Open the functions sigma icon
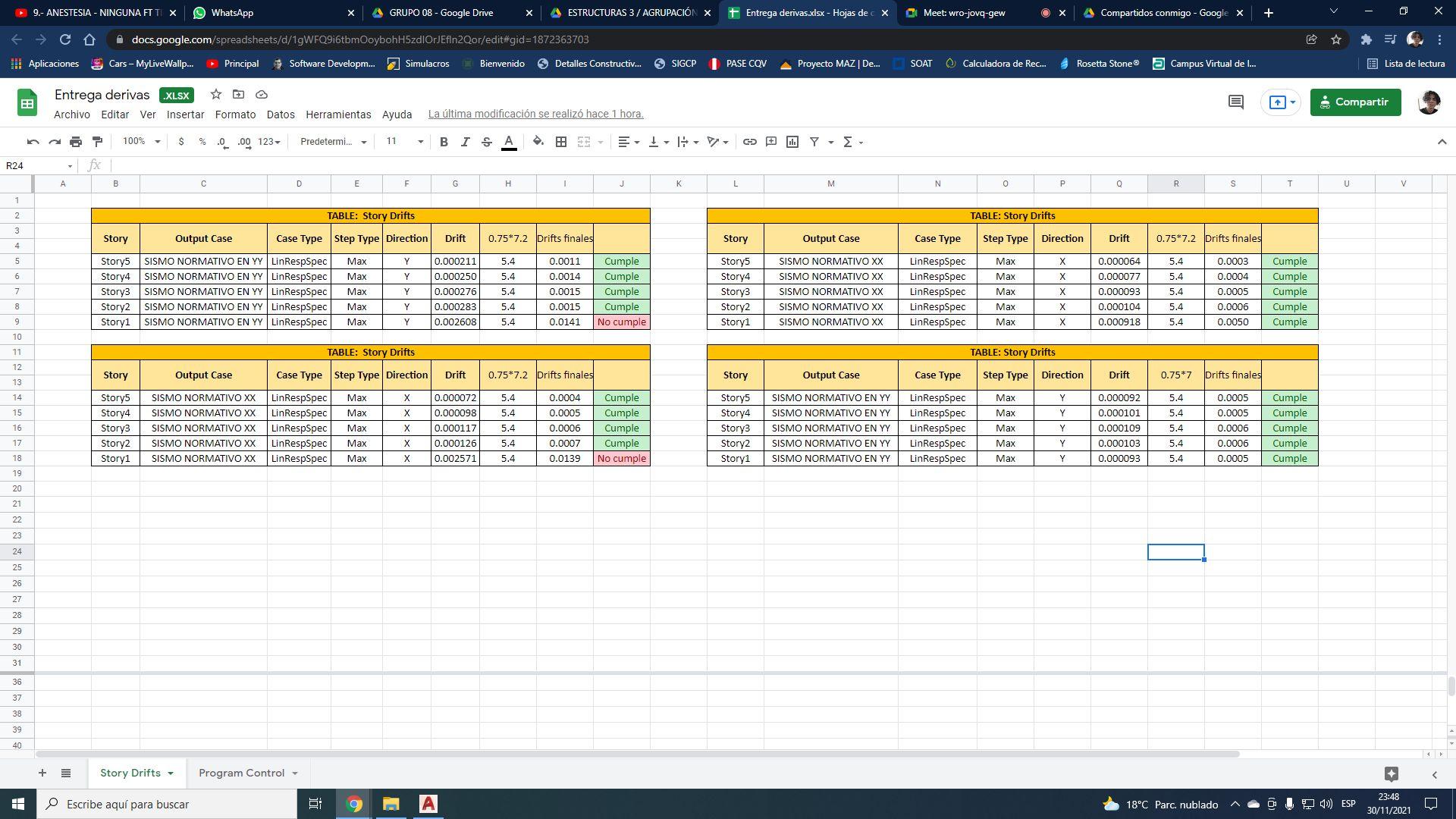Viewport: 1456px width, 819px height. point(849,142)
